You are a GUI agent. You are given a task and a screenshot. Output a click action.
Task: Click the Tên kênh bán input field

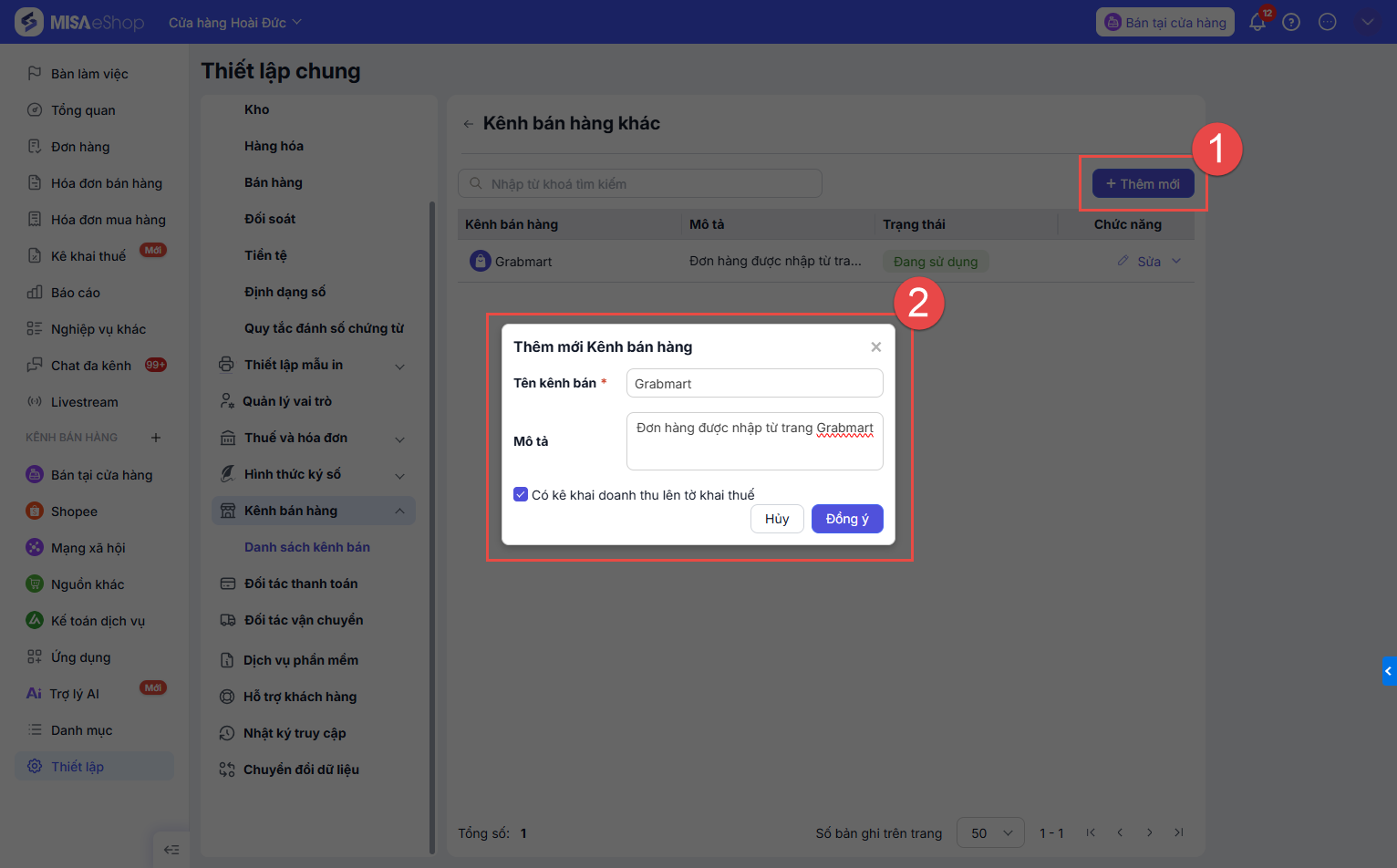tap(755, 383)
